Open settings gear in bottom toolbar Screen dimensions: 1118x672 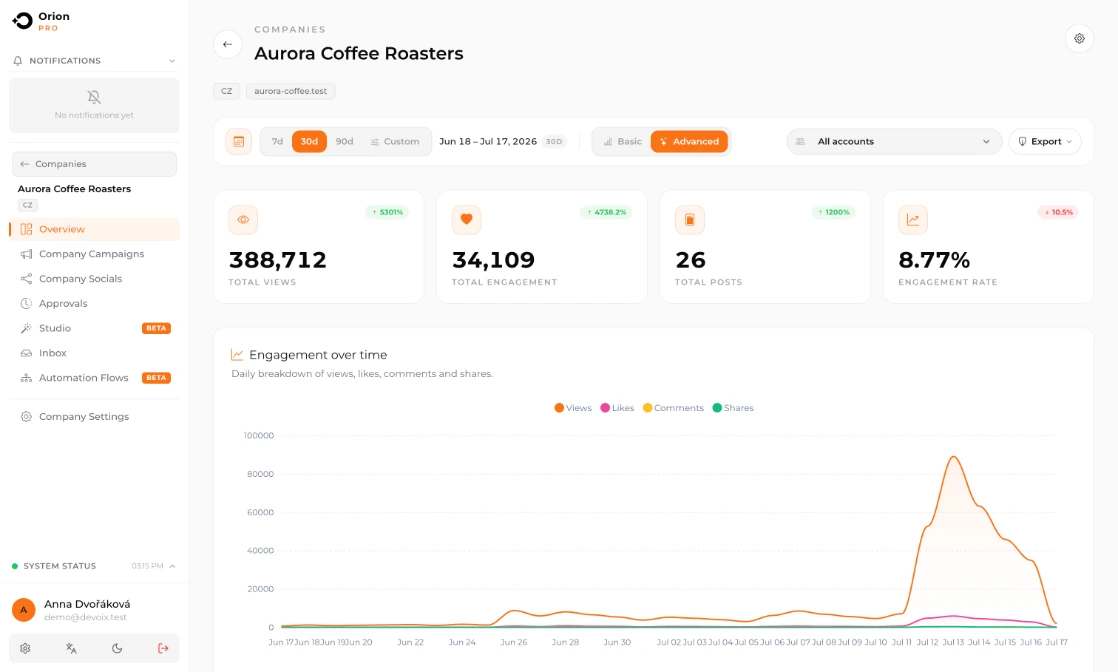(x=25, y=648)
